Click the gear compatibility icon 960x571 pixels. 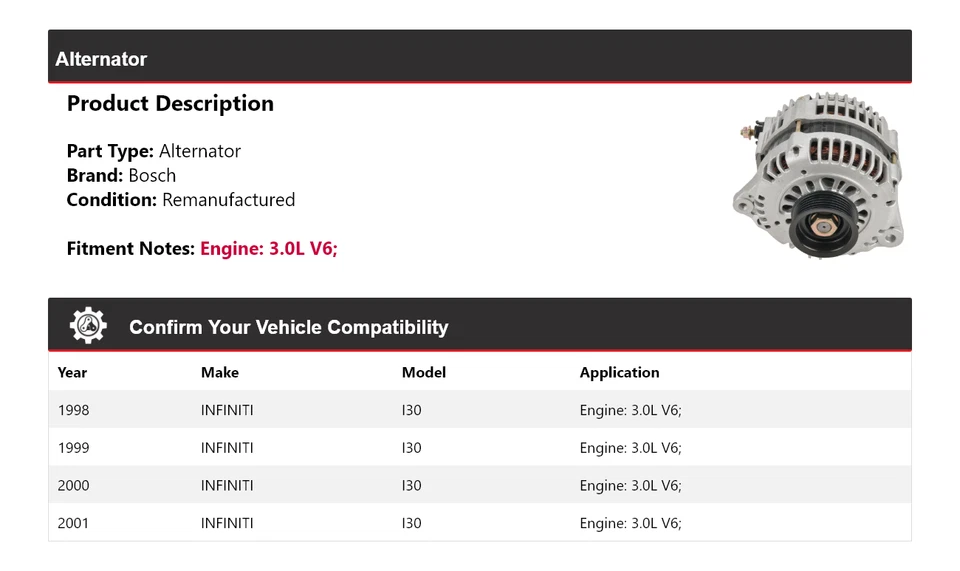[88, 326]
